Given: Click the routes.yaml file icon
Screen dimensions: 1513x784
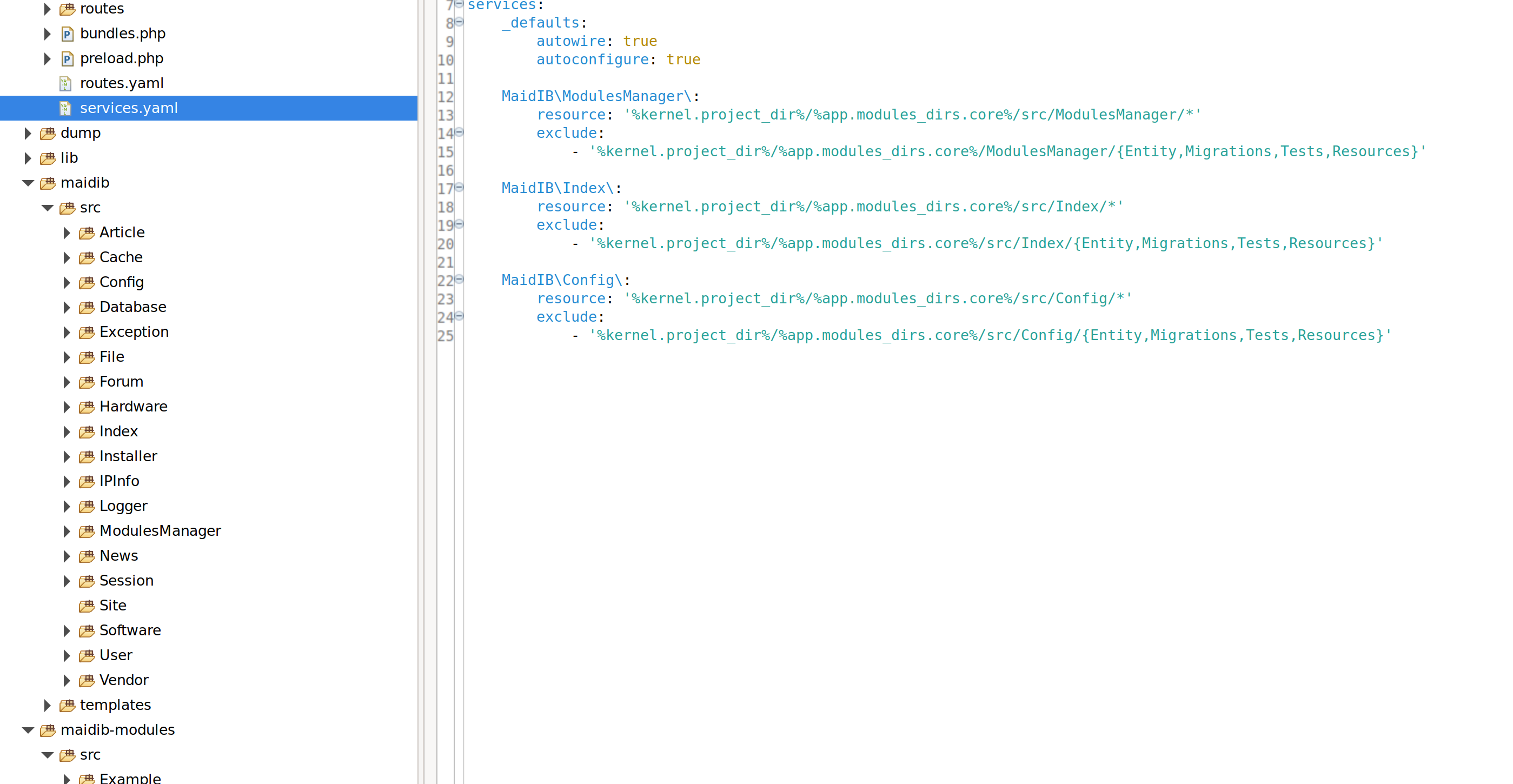Looking at the screenshot, I should (65, 83).
